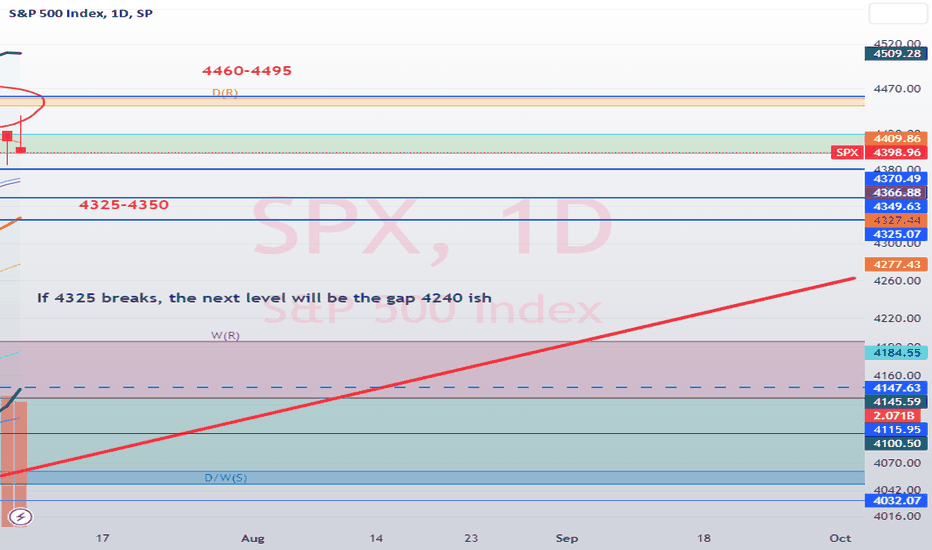
Task: Click the 4220.00 price axis tick
Action: coord(897,318)
